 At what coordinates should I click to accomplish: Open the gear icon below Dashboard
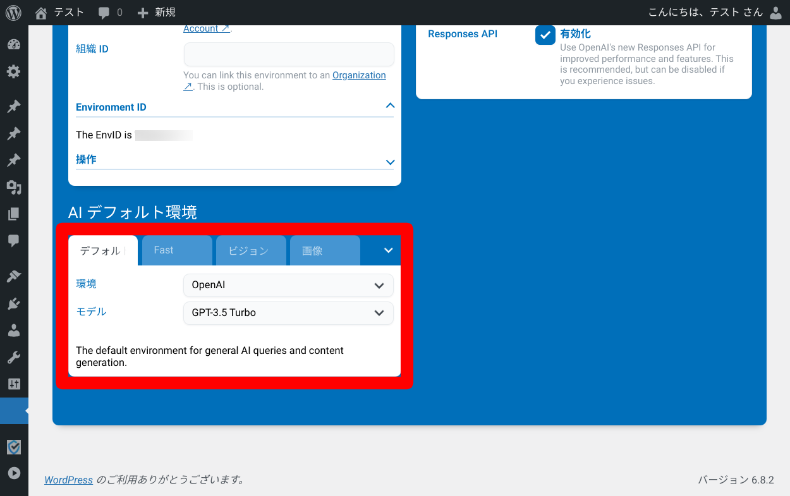(x=14, y=72)
